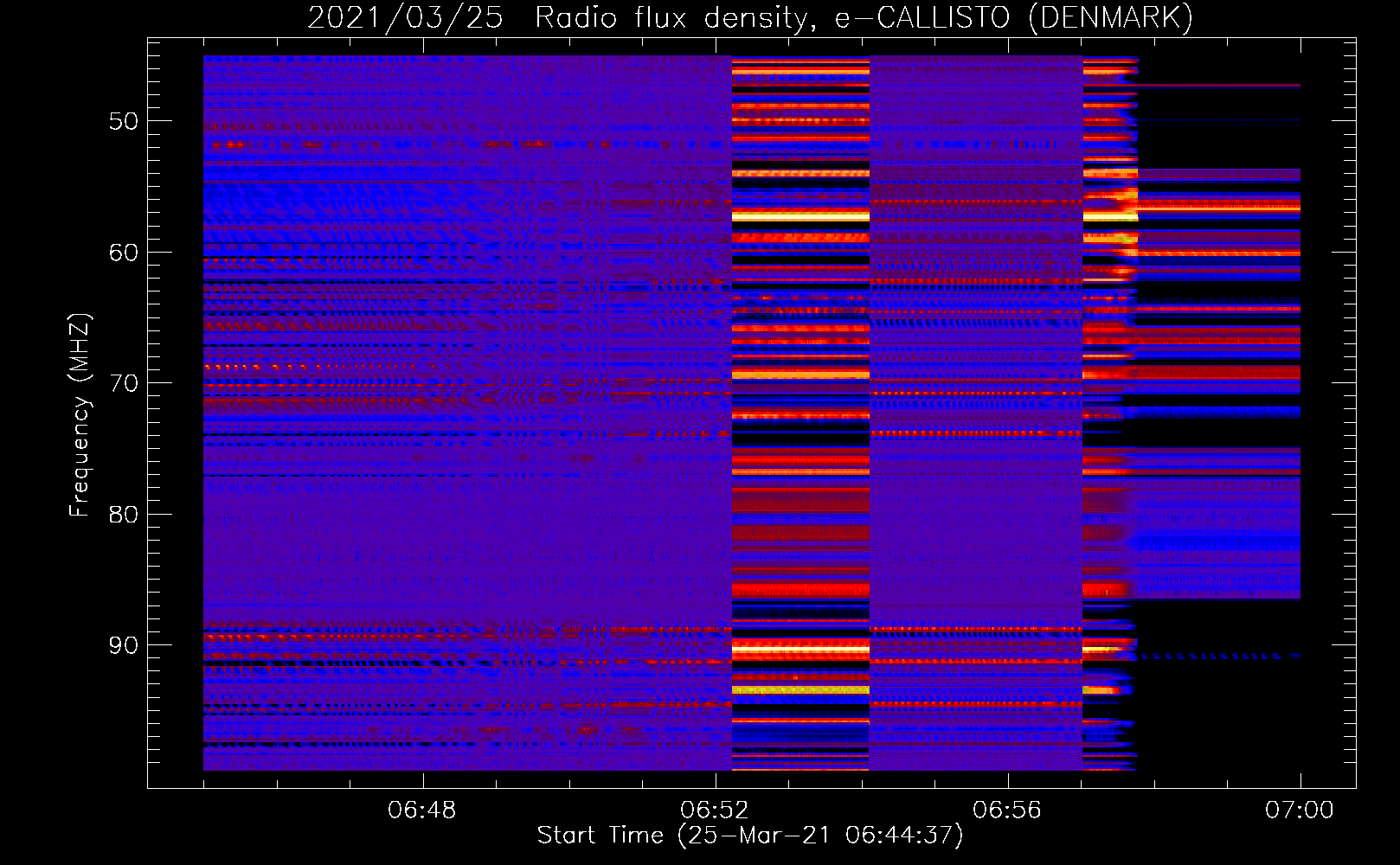1400x865 pixels.
Task: Click the 70 frequency tick label
Action: click(124, 383)
